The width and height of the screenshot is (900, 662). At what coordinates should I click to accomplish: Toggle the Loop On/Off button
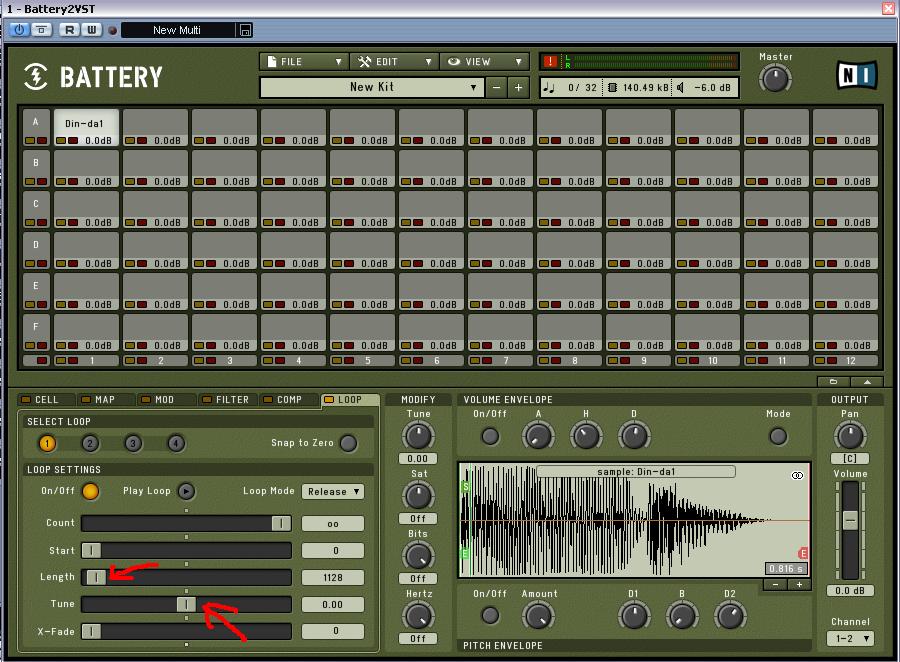click(90, 491)
